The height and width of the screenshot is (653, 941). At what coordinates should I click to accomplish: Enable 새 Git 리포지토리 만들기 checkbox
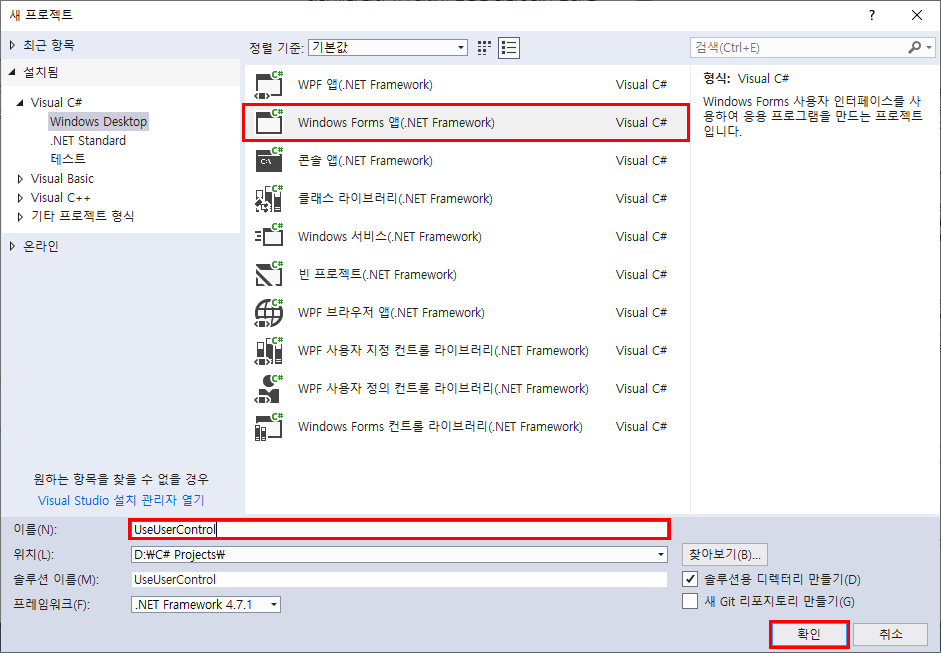[690, 601]
